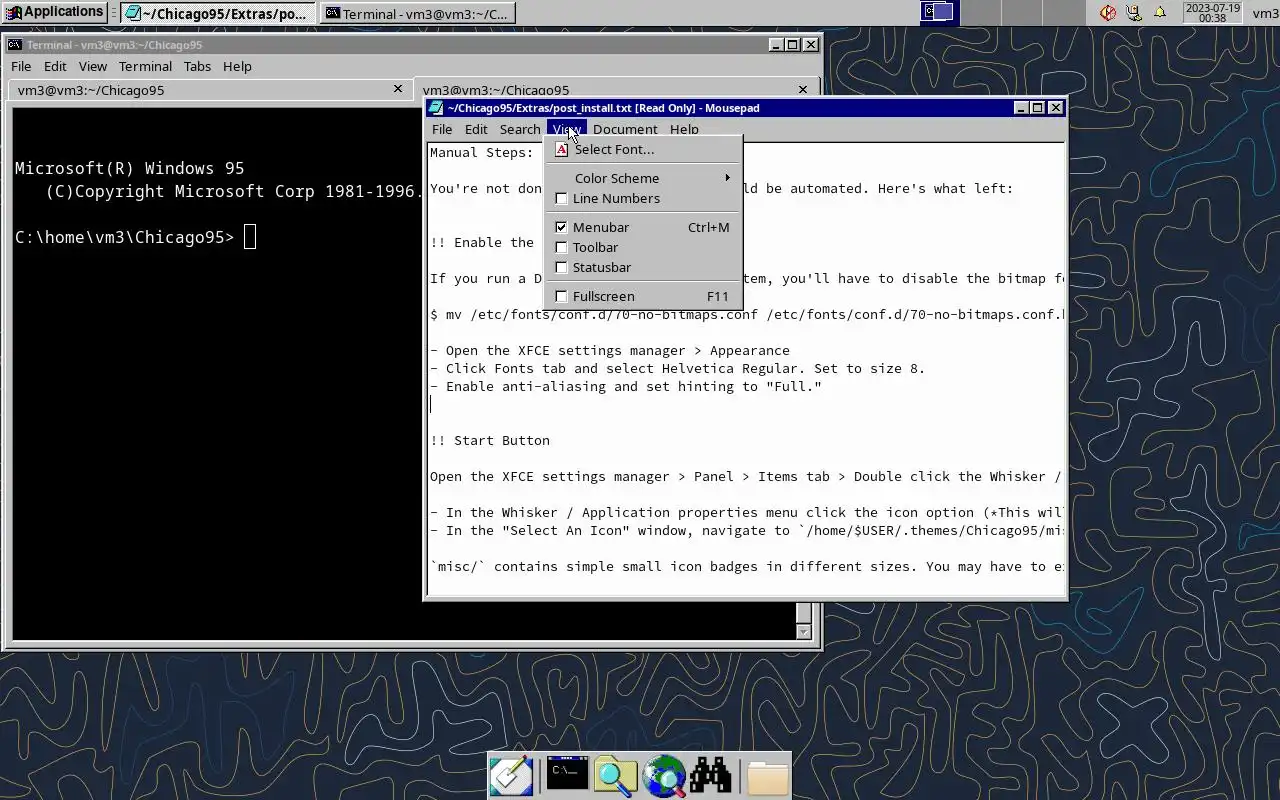Open Terminal window View menu
The image size is (1280, 800).
93,66
